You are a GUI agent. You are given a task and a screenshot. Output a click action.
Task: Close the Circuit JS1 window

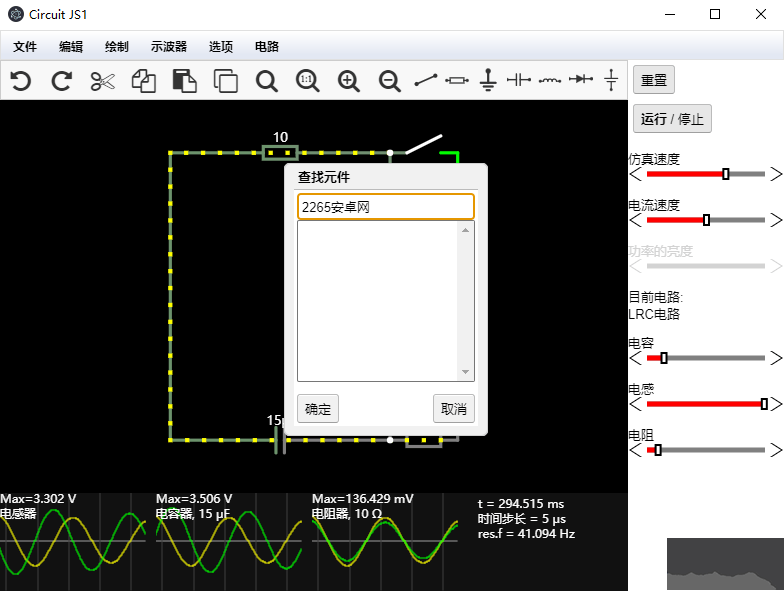(760, 14)
